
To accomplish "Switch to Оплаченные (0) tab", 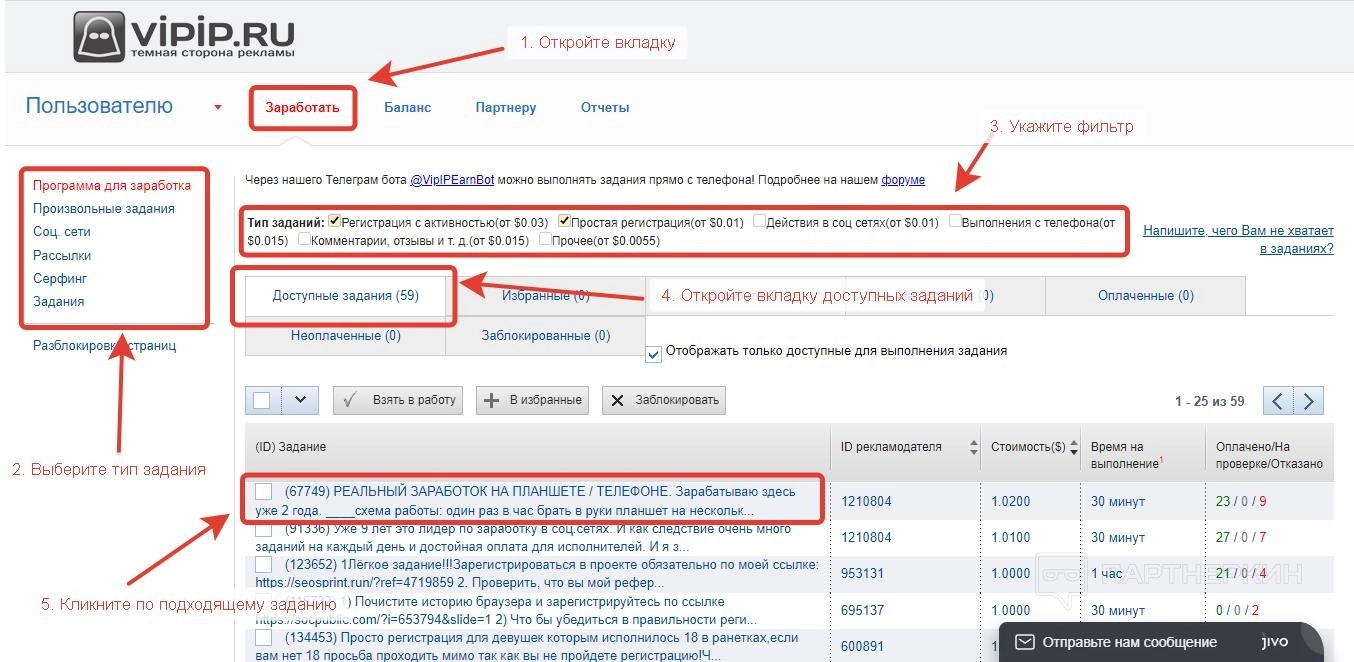I will click(x=1145, y=296).
